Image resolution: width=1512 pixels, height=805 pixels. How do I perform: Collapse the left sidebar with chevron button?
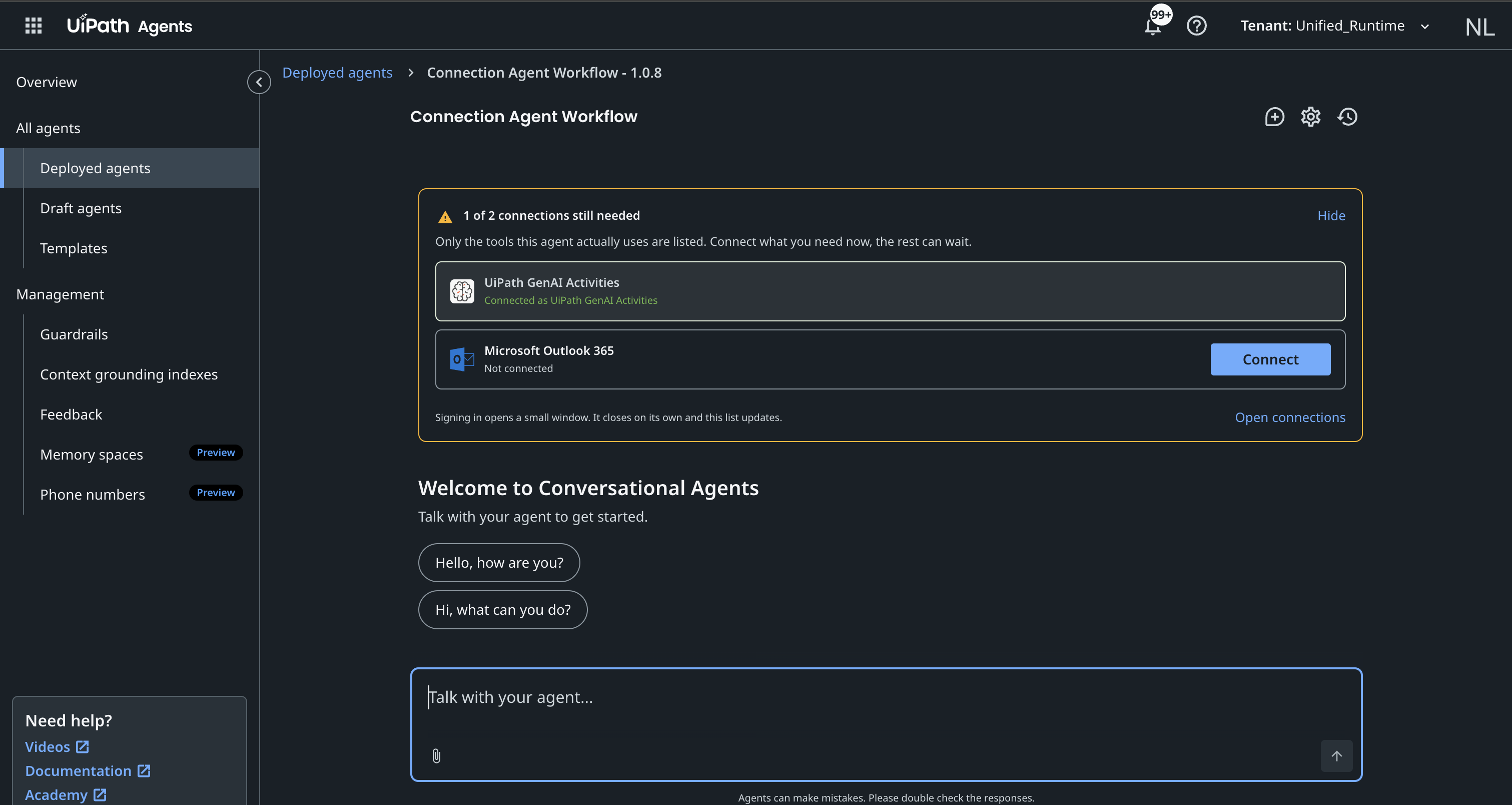(259, 82)
